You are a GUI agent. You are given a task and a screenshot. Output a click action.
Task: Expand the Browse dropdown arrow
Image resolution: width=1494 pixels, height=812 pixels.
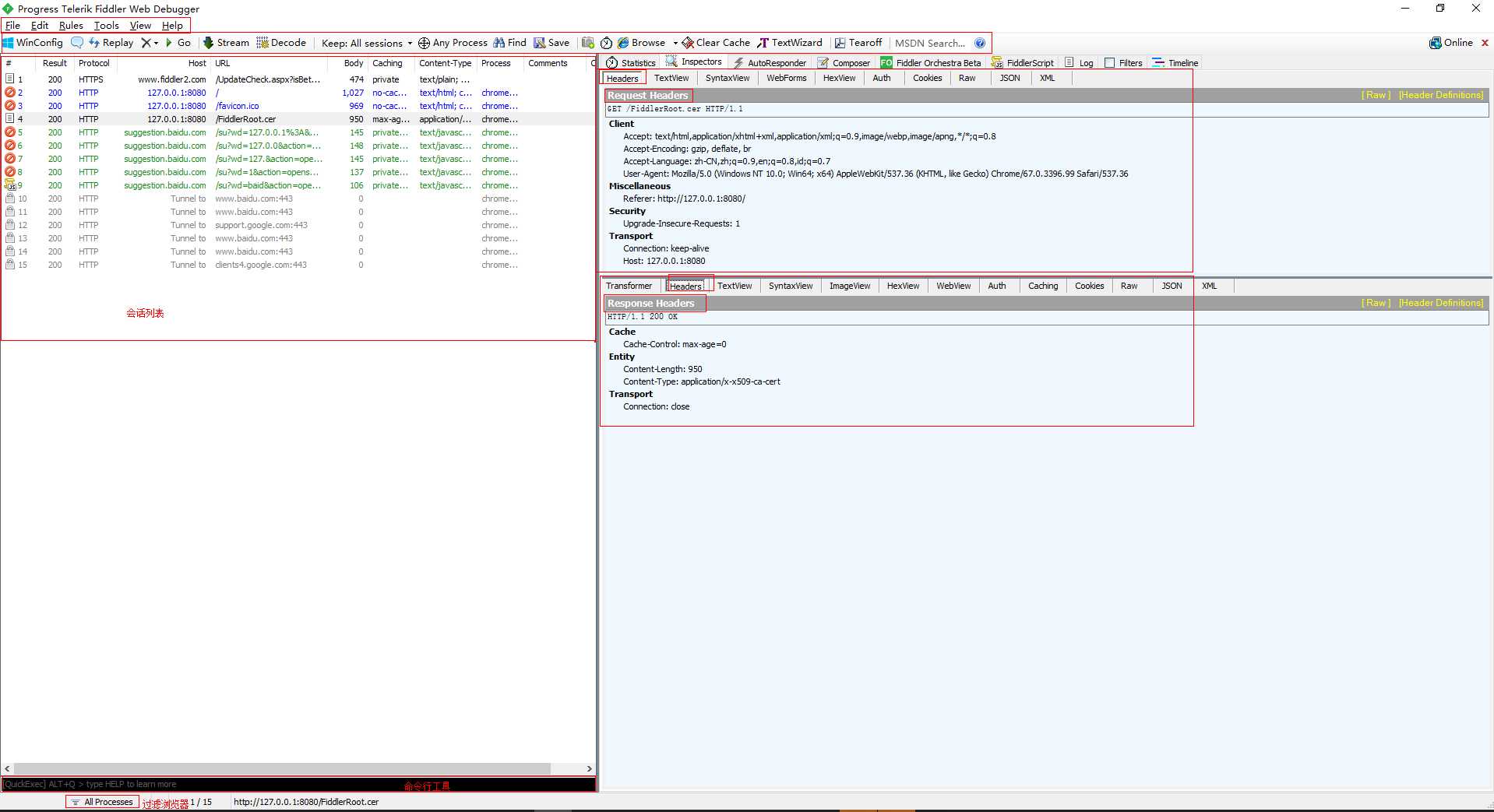pos(675,43)
